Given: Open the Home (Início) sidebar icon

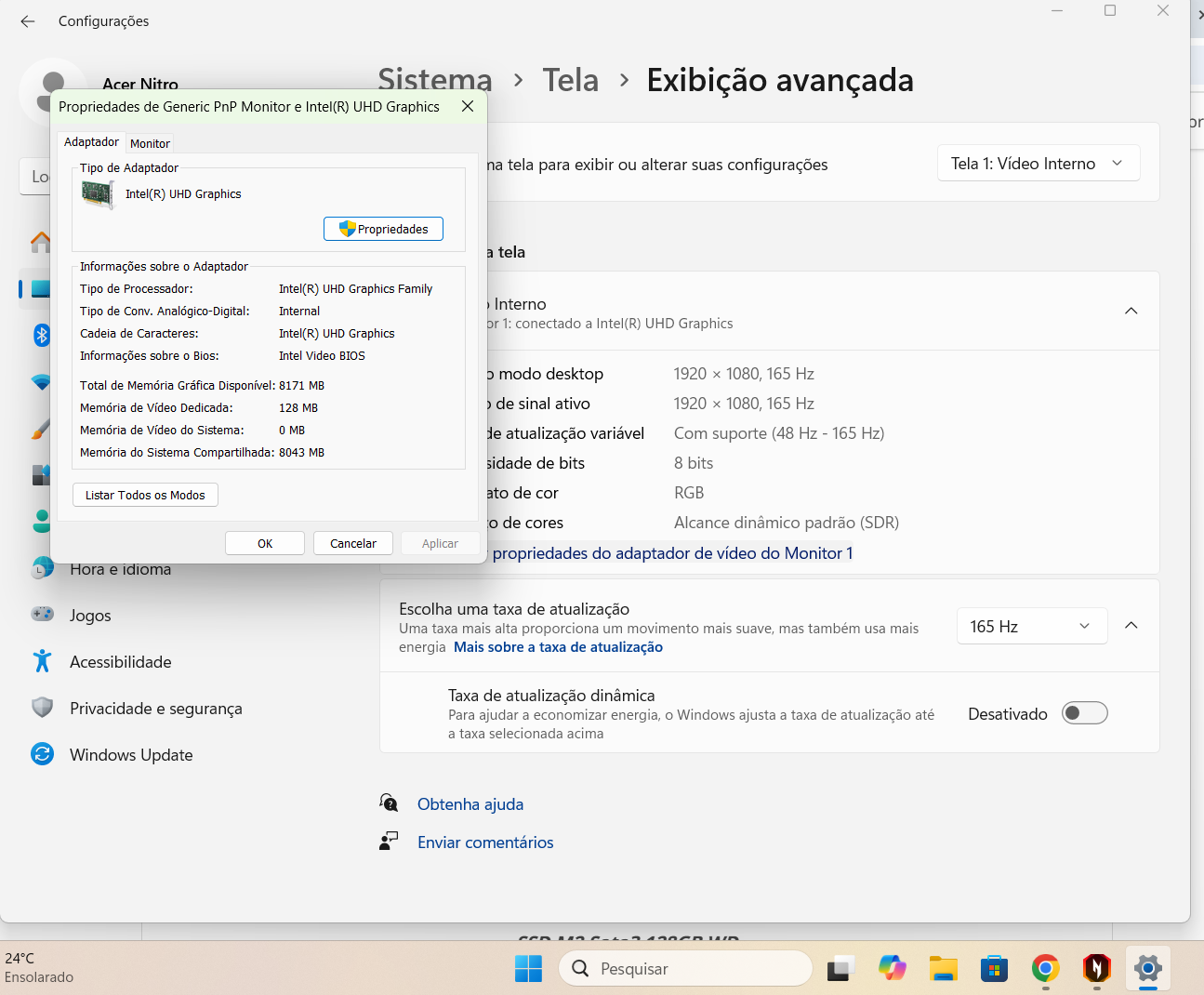Looking at the screenshot, I should [x=41, y=242].
